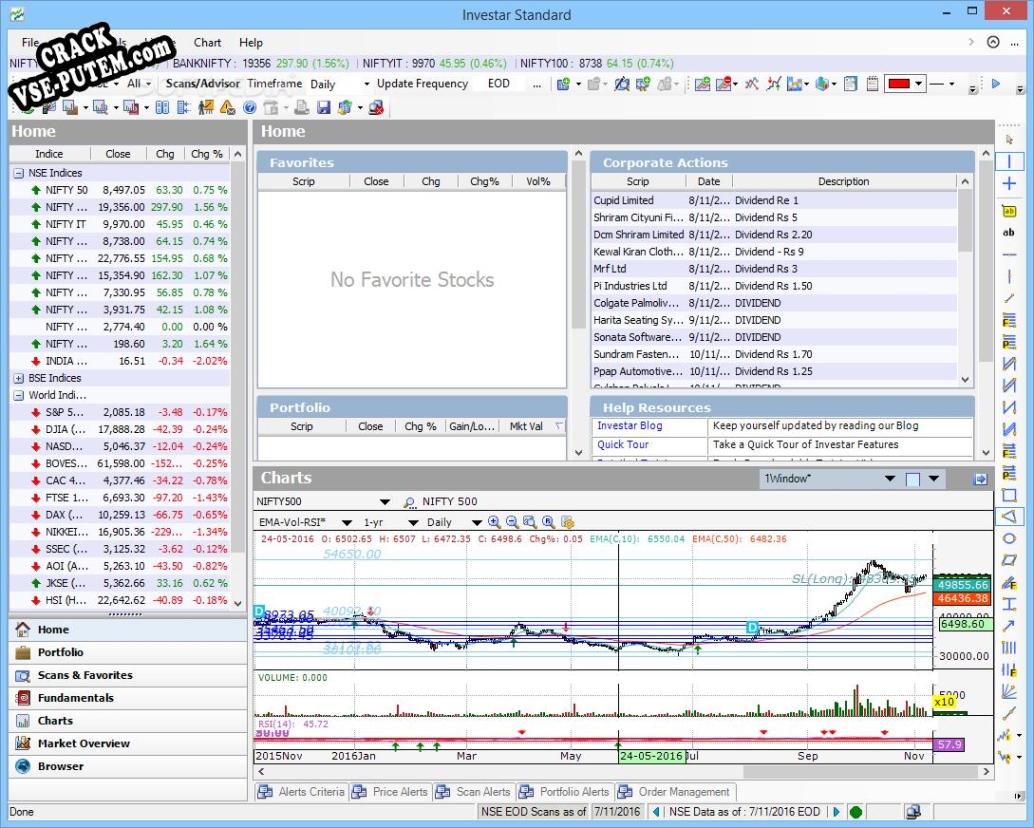Click the red line color swatch
The width and height of the screenshot is (1034, 828).
pyautogui.click(x=899, y=84)
